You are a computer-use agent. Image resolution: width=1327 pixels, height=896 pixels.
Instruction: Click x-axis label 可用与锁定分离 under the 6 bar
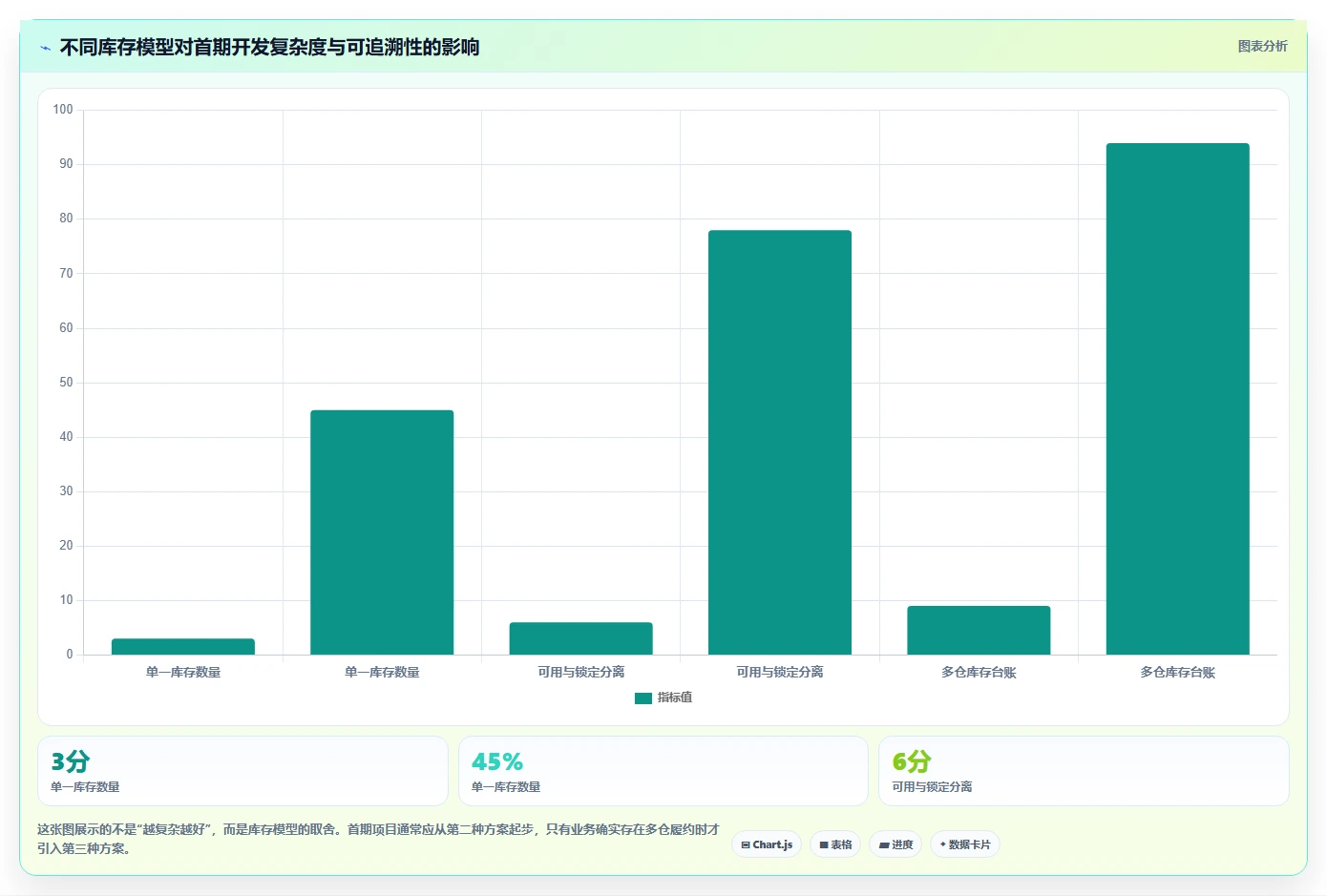tap(580, 673)
